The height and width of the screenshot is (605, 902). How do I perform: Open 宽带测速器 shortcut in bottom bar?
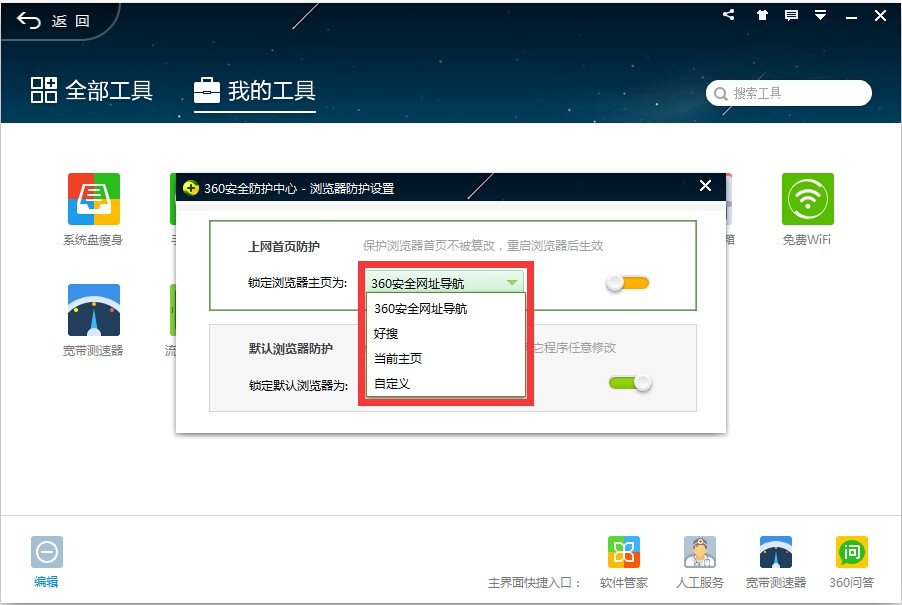775,552
